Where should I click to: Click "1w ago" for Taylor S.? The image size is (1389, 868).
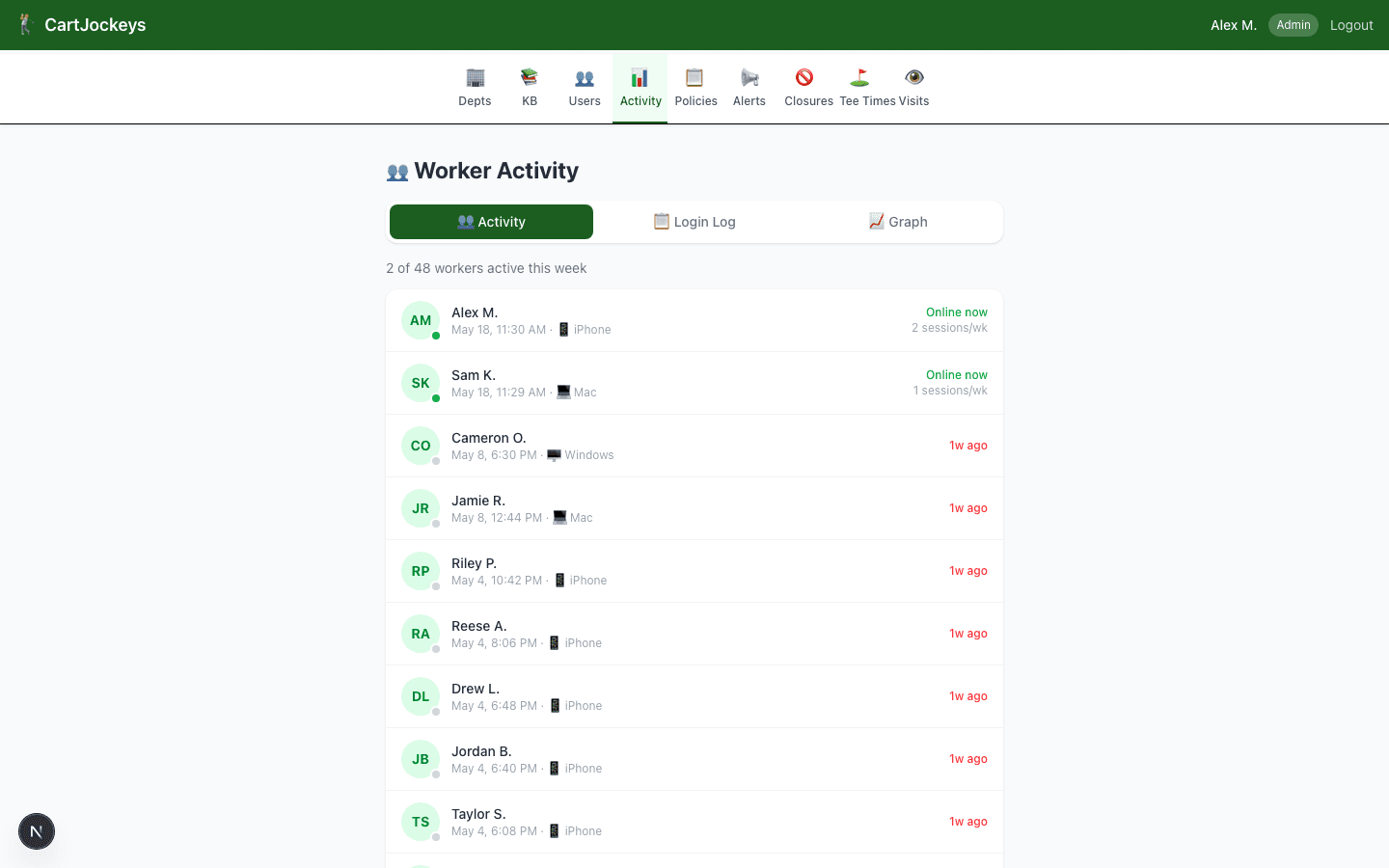point(968,822)
